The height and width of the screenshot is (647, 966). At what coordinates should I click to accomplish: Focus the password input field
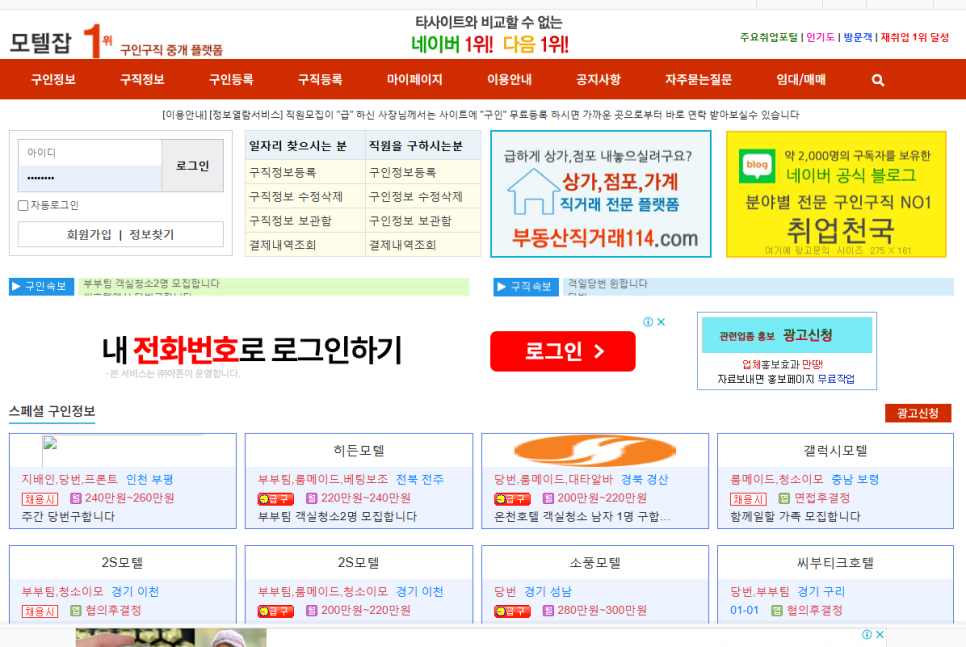90,178
